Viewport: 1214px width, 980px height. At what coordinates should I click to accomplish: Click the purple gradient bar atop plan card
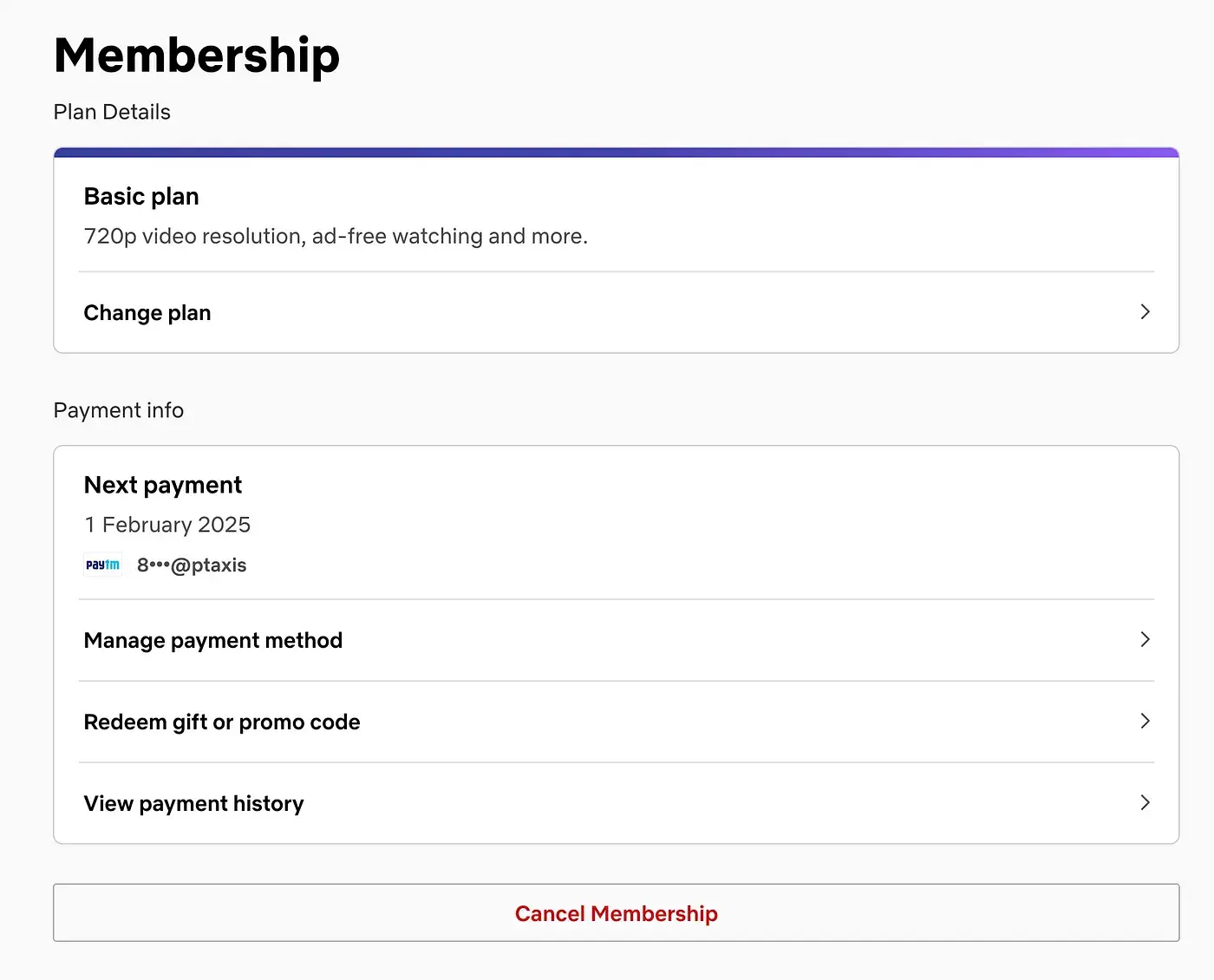[616, 153]
